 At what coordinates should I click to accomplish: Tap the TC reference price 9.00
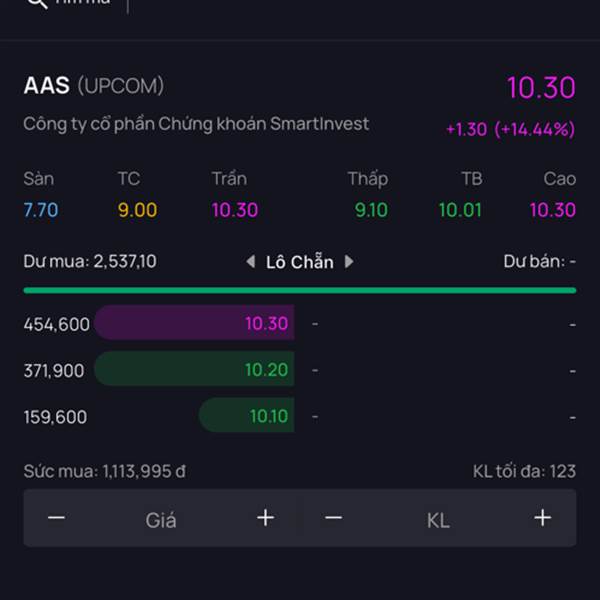(x=137, y=210)
